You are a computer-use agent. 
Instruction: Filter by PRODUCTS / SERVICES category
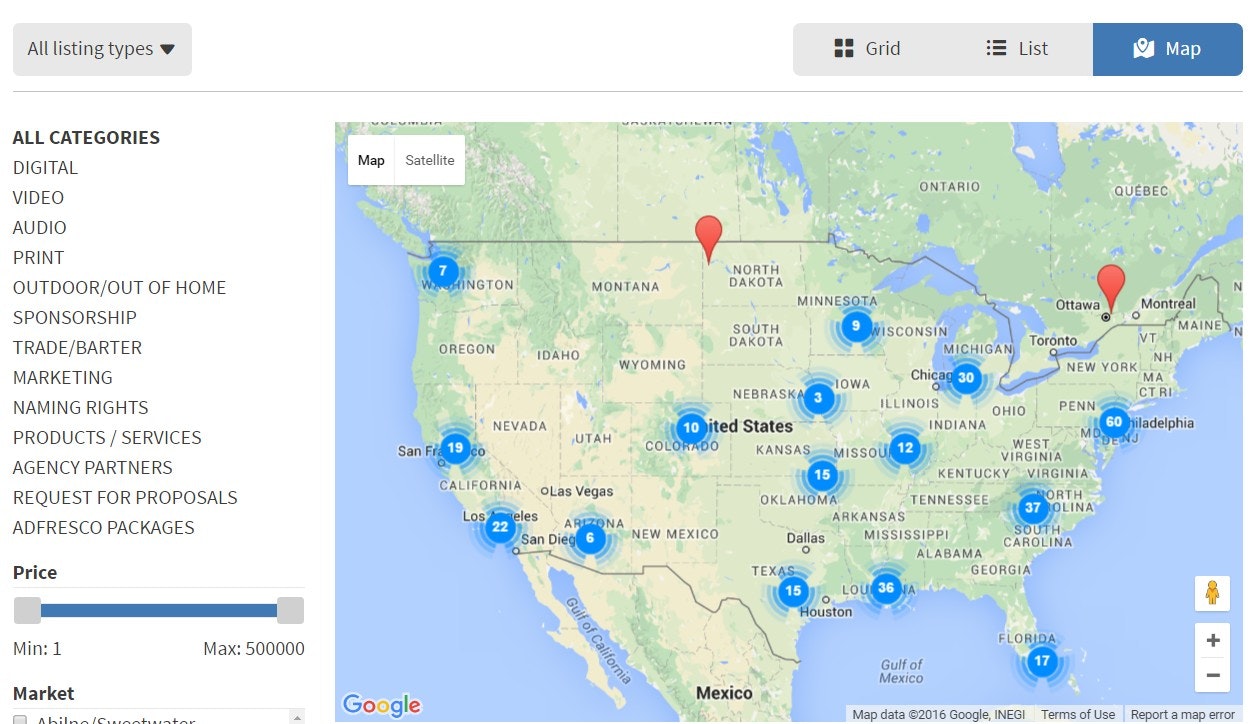pyautogui.click(x=107, y=438)
